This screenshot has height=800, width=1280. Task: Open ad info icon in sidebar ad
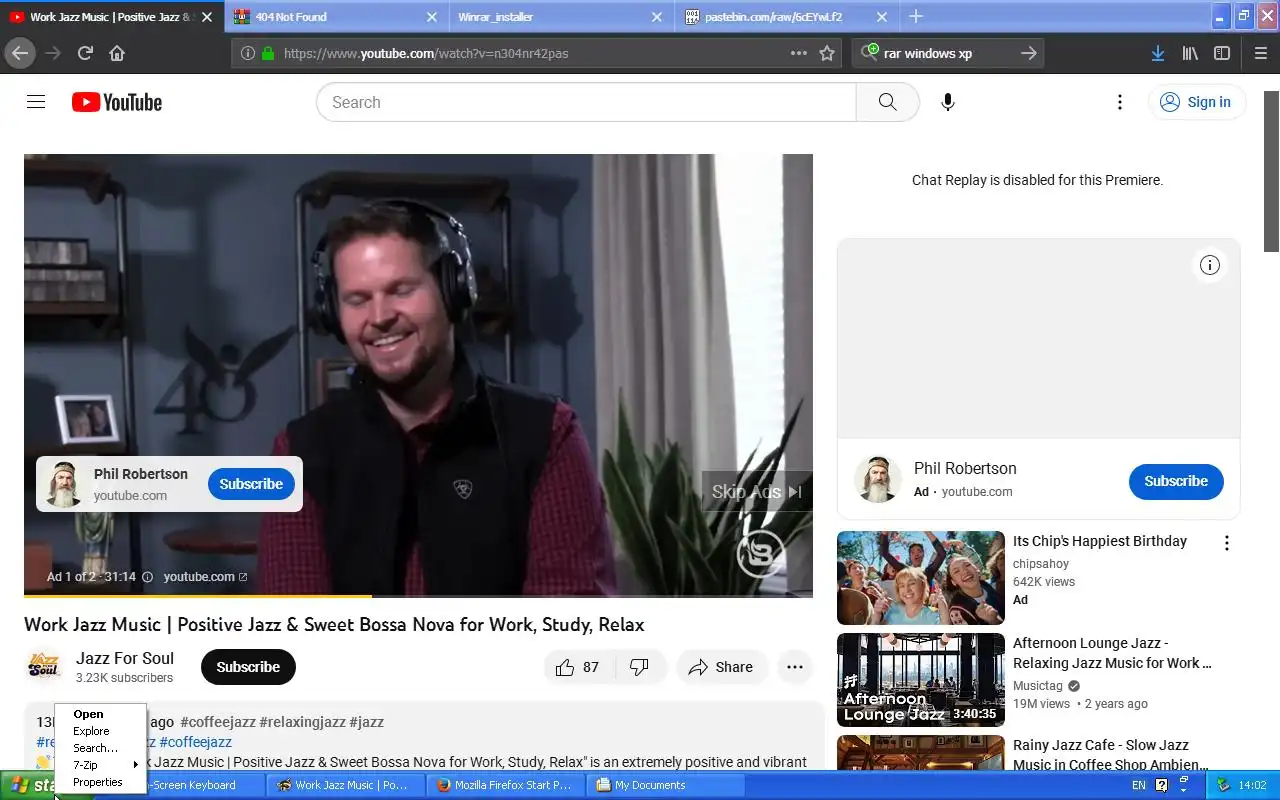(1210, 265)
